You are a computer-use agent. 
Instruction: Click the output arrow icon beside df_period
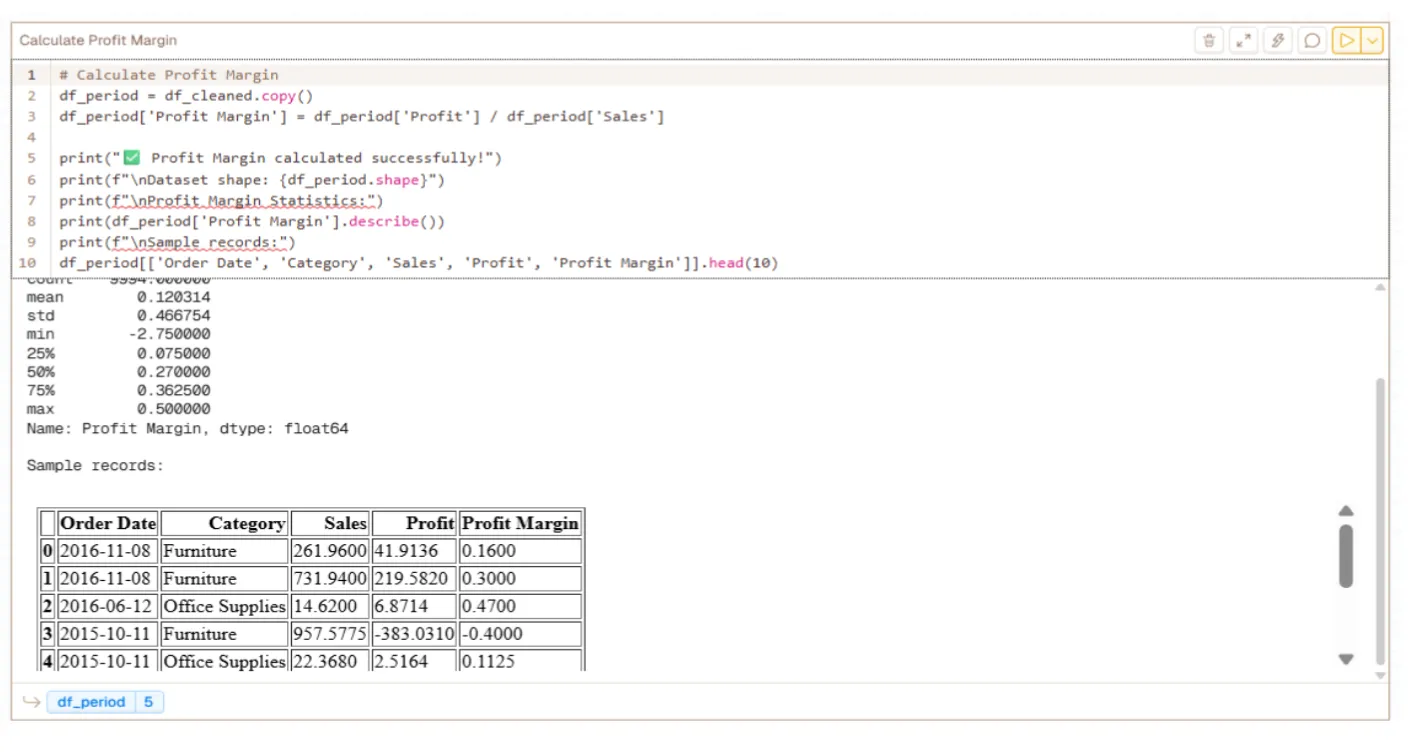coord(31,702)
